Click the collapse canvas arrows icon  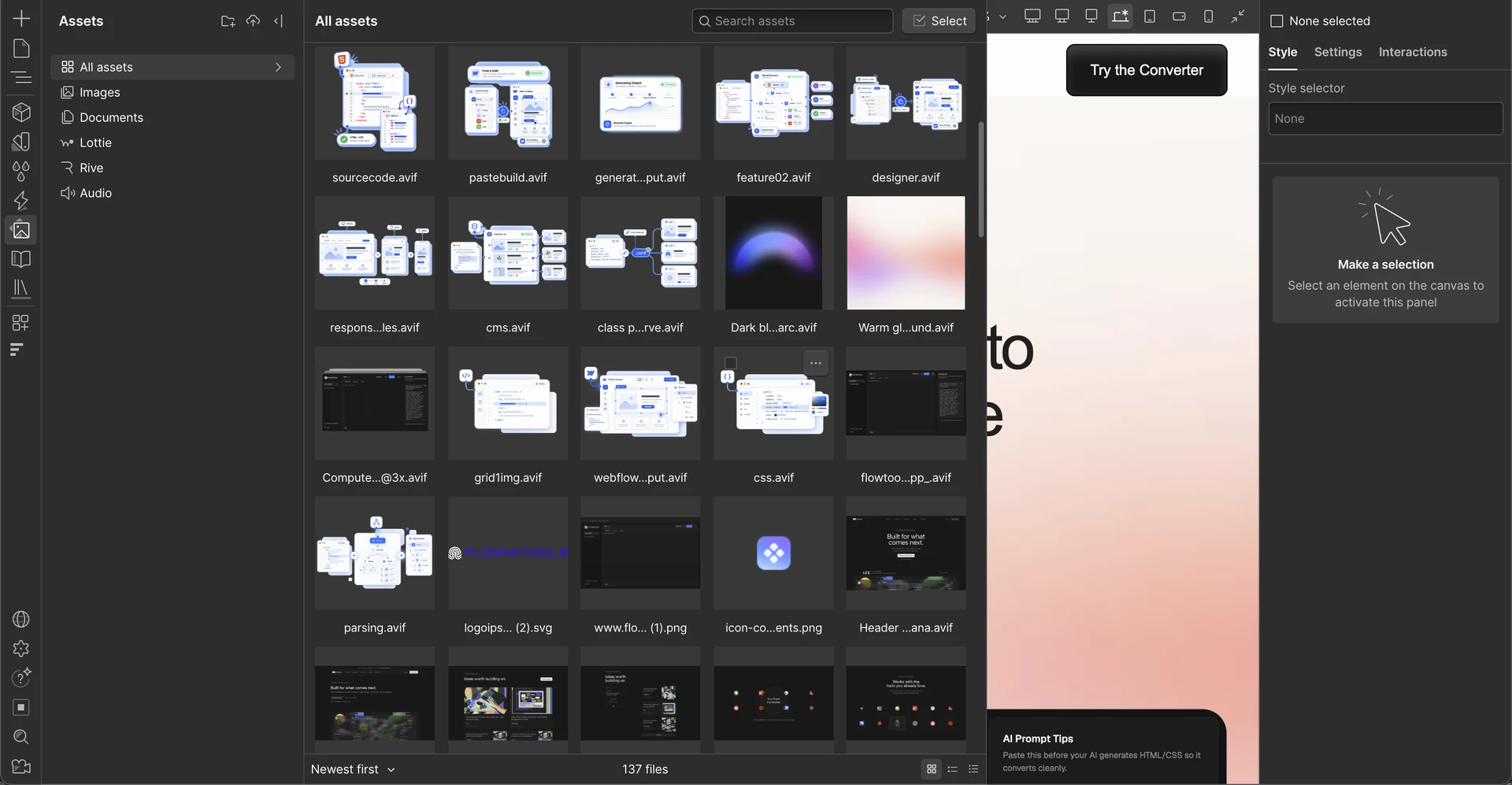(1238, 16)
